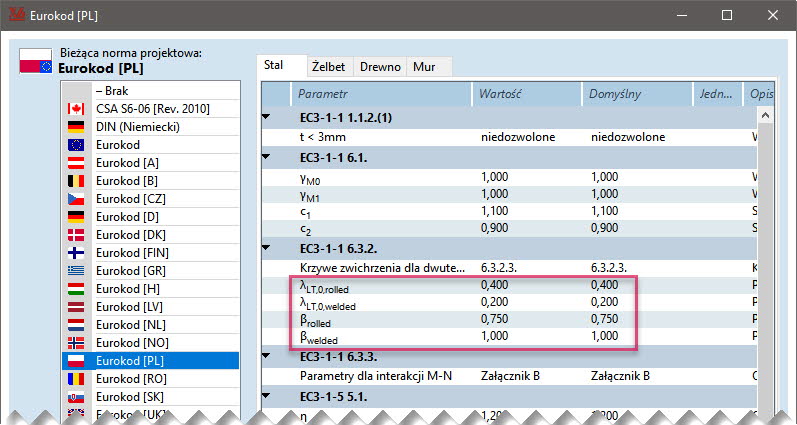Collapse the EC3-1-1 6.3.2. group
Screen dimensions: 797x425
[x=266, y=248]
